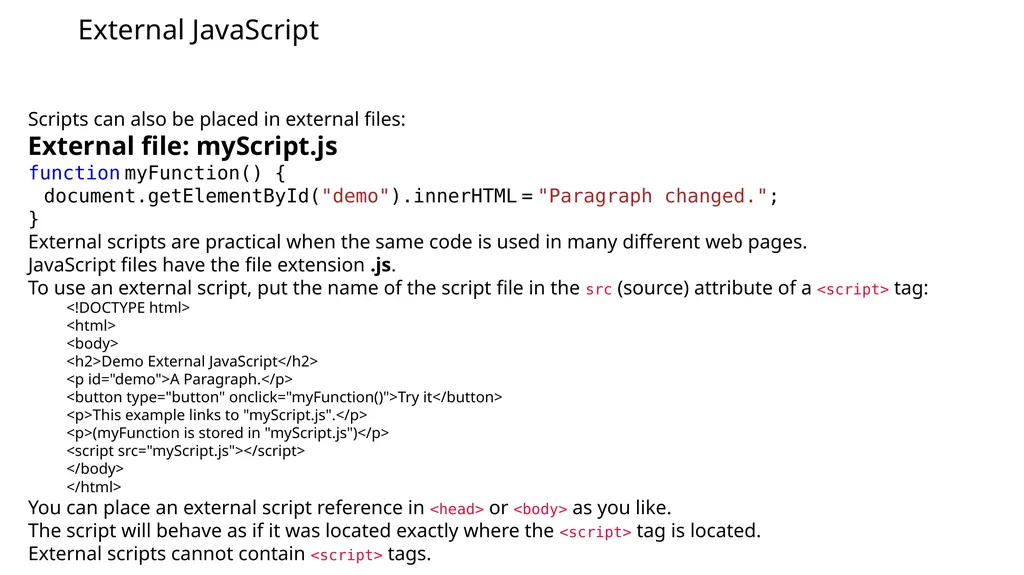Click the script src="myScript.js" line
The height and width of the screenshot is (575, 1024).
tap(185, 451)
